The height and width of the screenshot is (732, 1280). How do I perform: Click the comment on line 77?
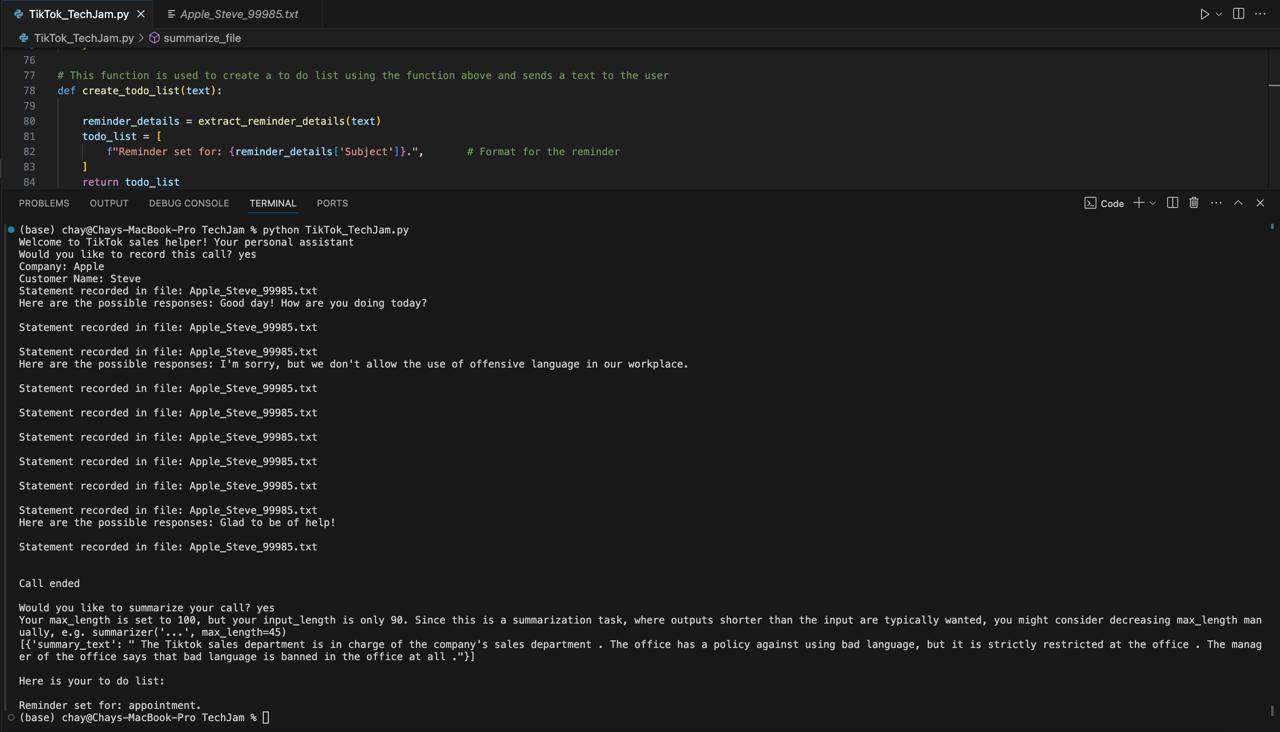[363, 75]
